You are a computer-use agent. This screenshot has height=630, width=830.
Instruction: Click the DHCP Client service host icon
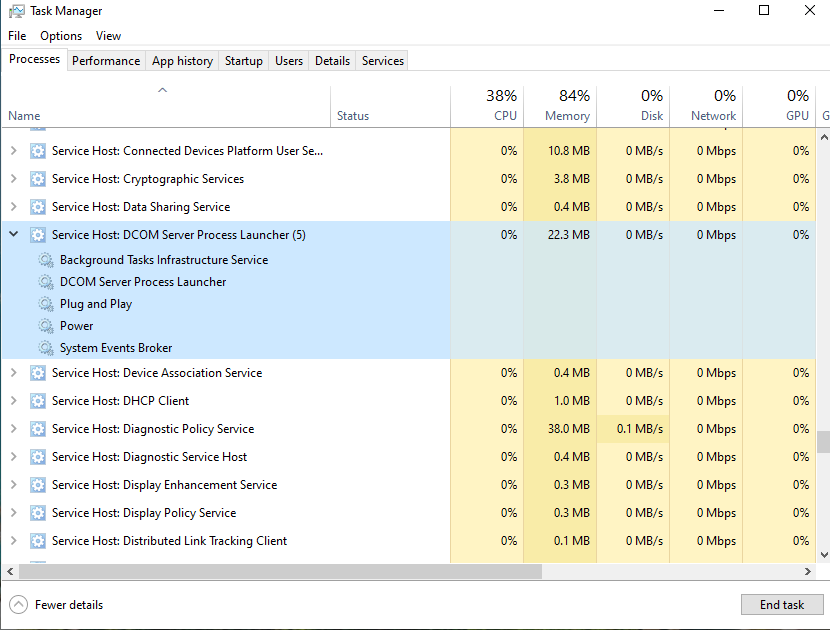[x=38, y=401]
